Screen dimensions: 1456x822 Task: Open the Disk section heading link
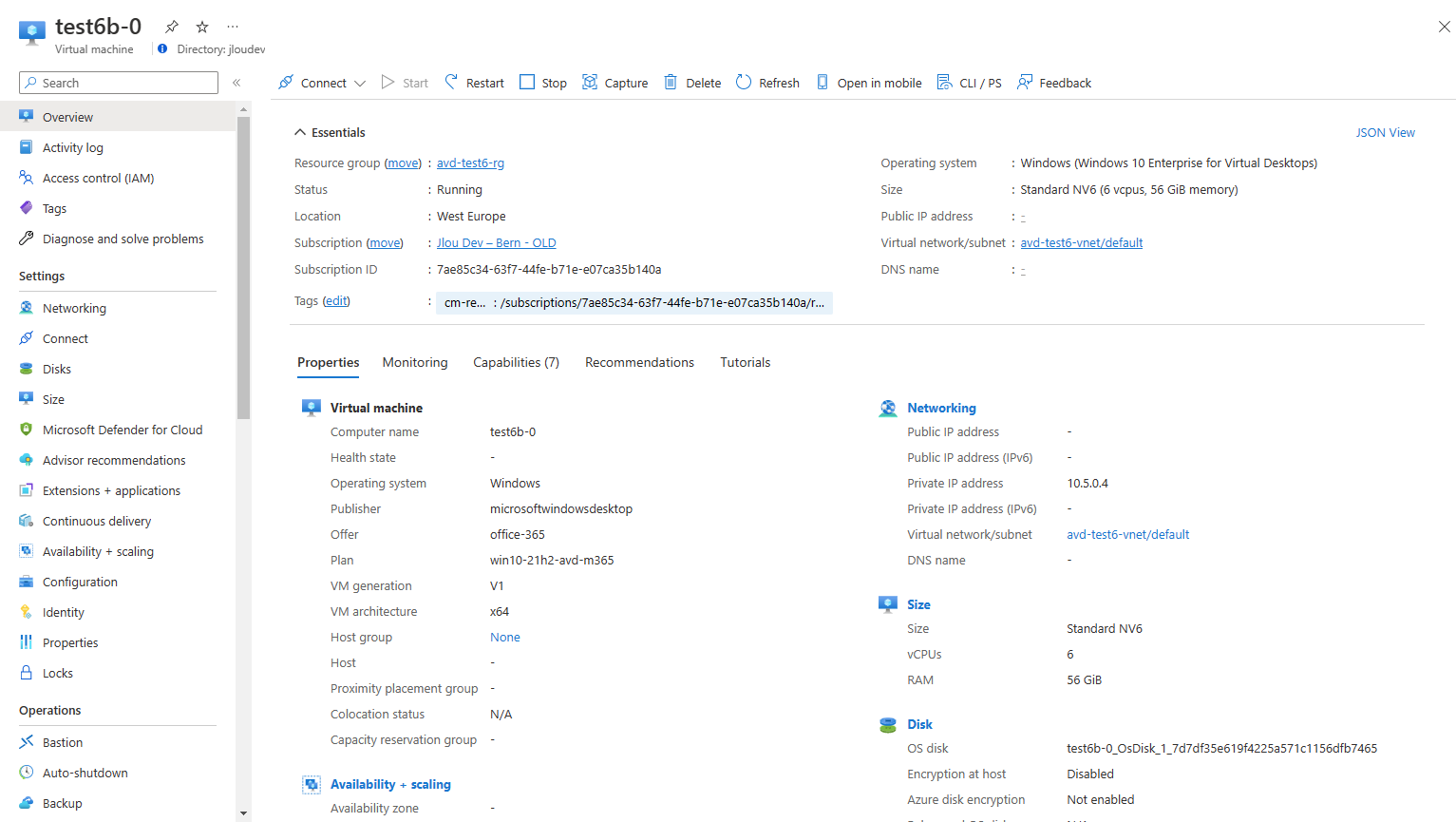[x=919, y=724]
